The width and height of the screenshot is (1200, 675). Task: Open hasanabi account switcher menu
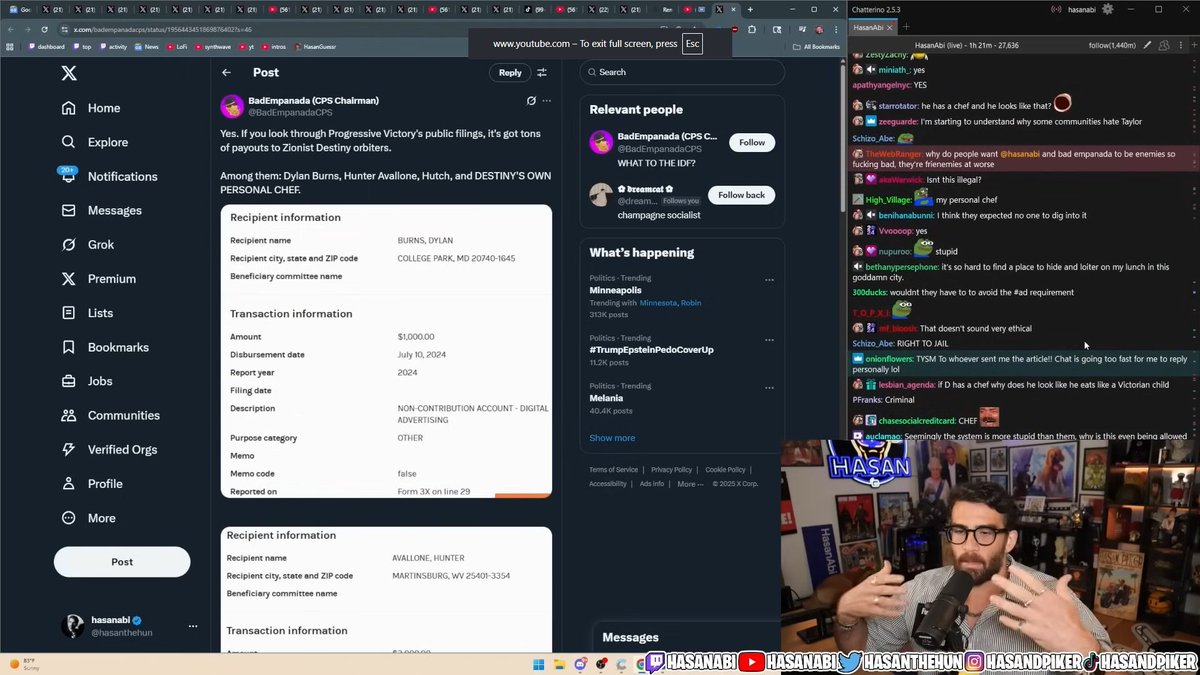(130, 626)
